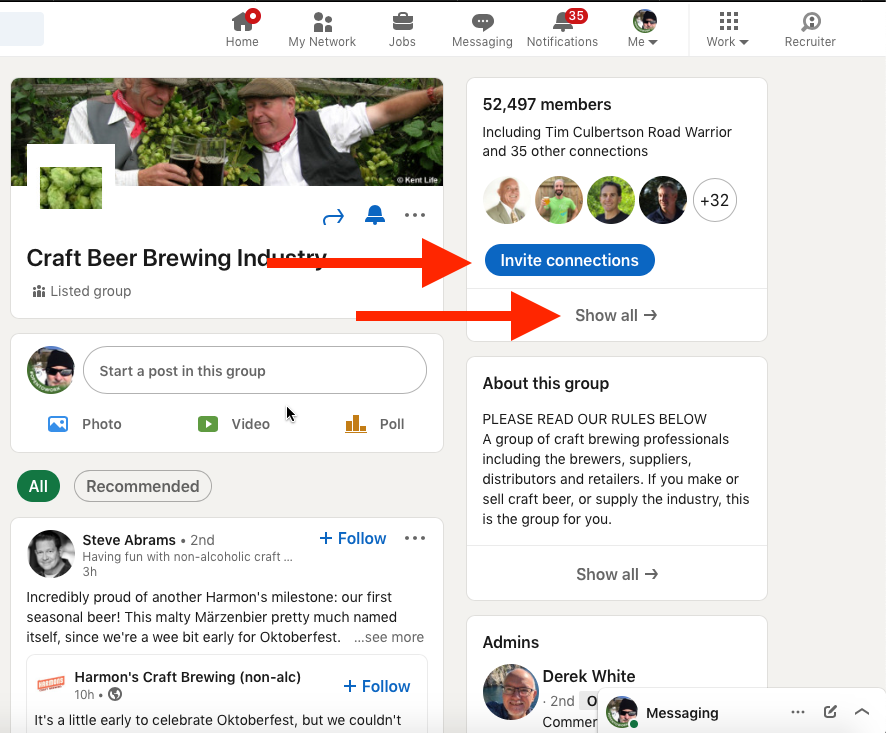The height and width of the screenshot is (733, 886).
Task: Open the member avatar with green shirt
Action: pos(559,200)
